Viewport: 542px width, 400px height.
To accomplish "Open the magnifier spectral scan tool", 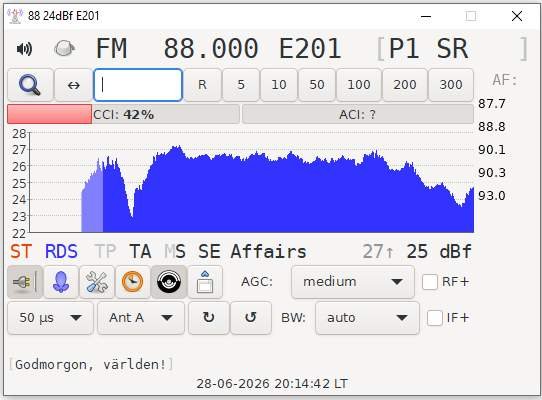I will 30,85.
